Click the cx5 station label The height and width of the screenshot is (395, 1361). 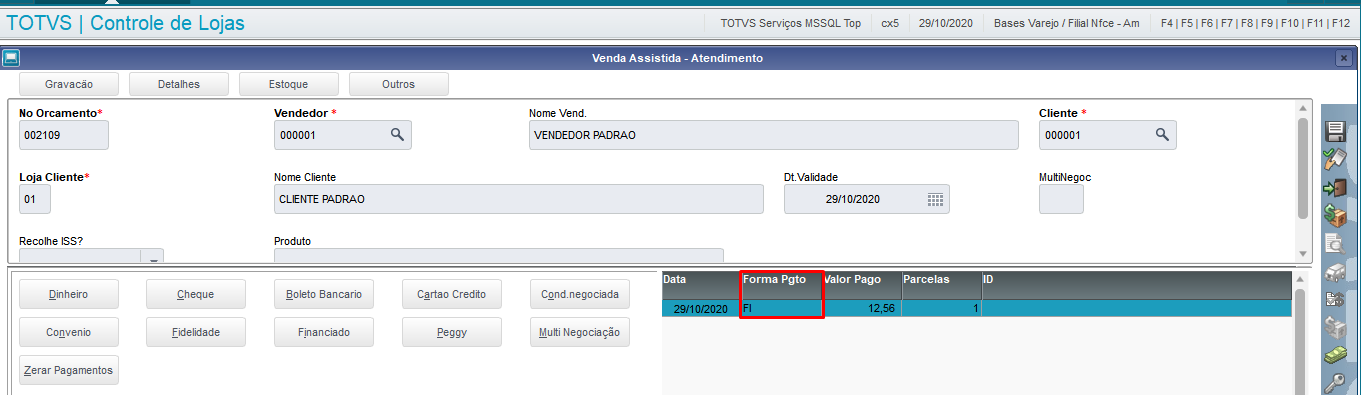[x=890, y=23]
